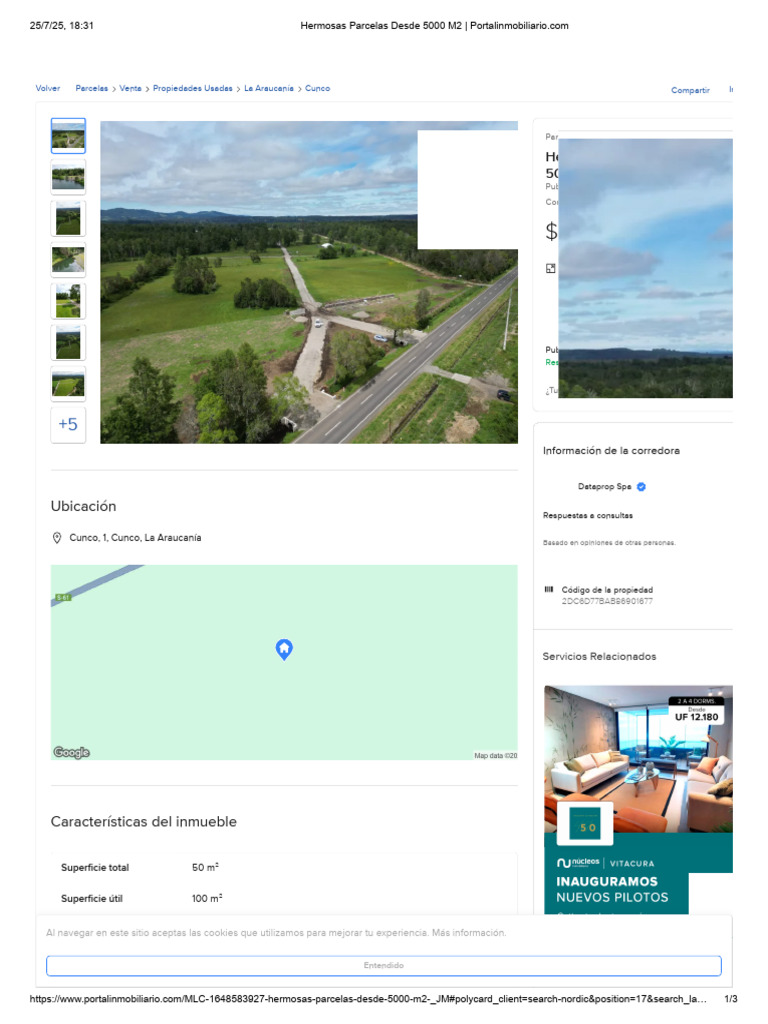
Task: Select second gallery thumbnail with lake
Action: point(68,177)
